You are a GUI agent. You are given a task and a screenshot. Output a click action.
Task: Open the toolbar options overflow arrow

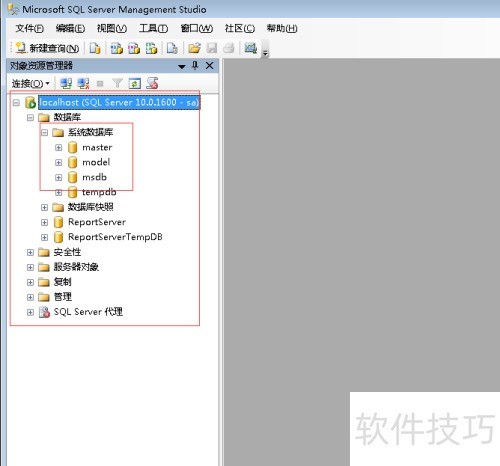[x=265, y=53]
